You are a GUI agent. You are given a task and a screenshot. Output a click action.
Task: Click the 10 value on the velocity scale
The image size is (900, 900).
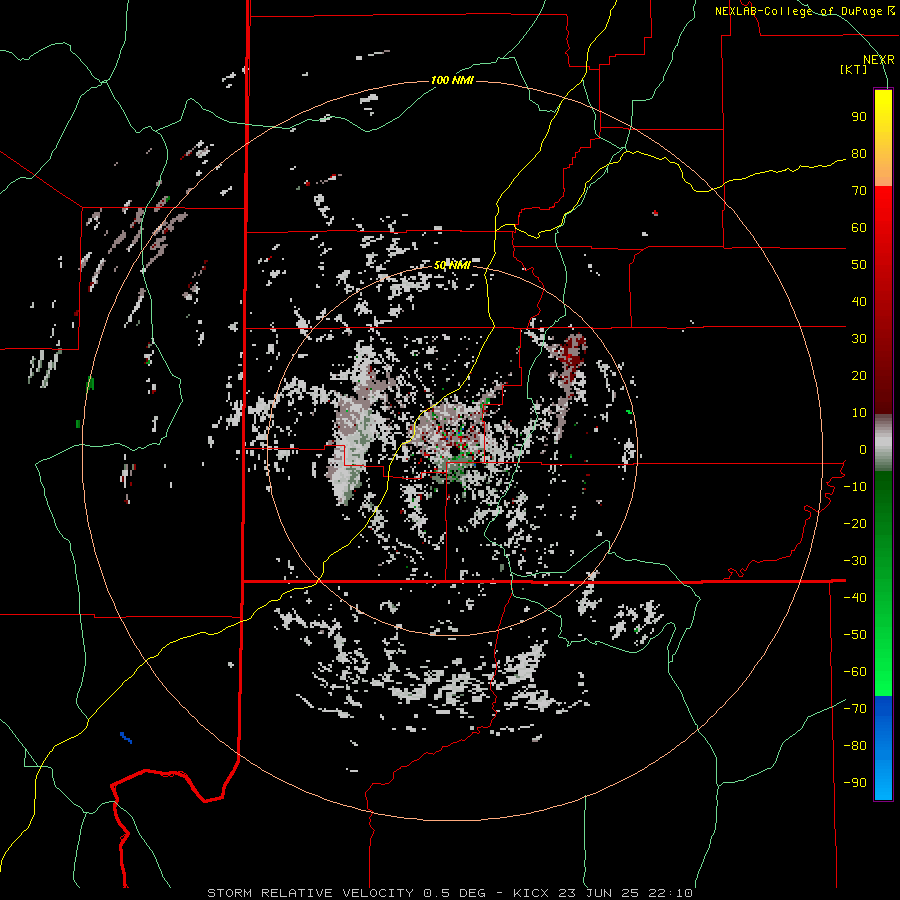click(x=859, y=413)
